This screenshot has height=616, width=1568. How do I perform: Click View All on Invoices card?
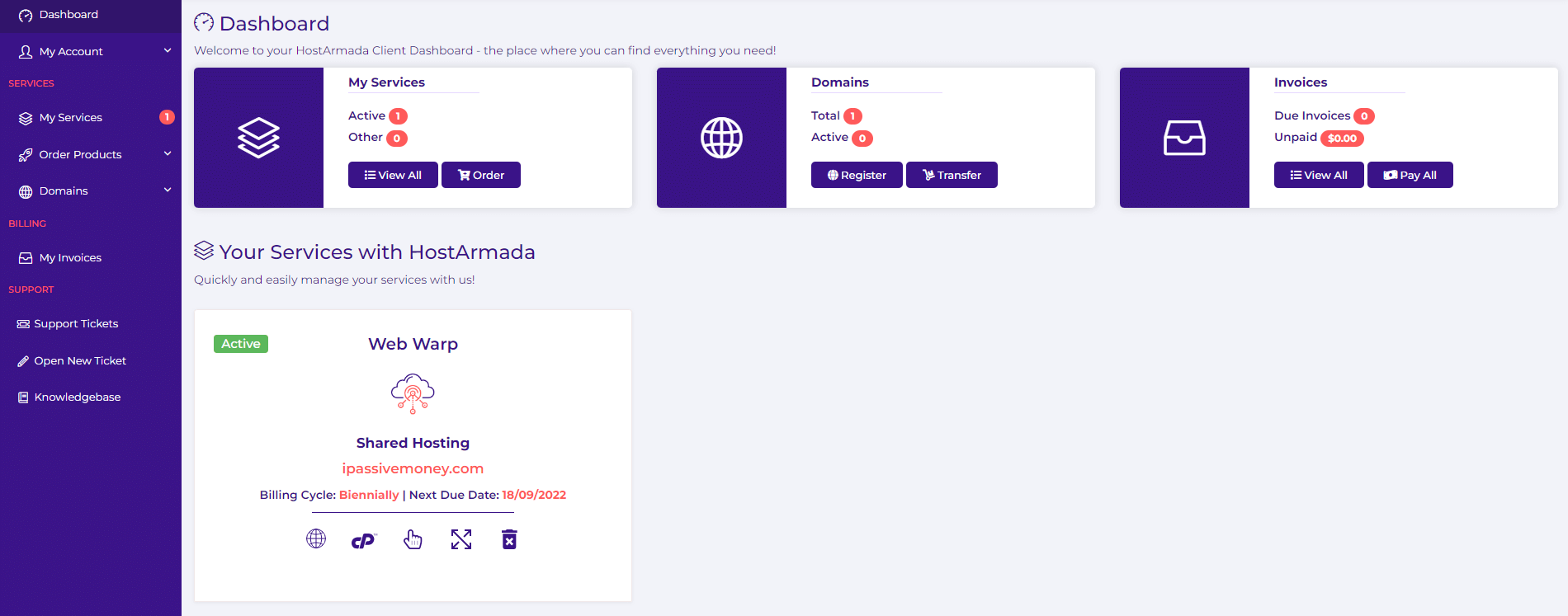click(1319, 175)
